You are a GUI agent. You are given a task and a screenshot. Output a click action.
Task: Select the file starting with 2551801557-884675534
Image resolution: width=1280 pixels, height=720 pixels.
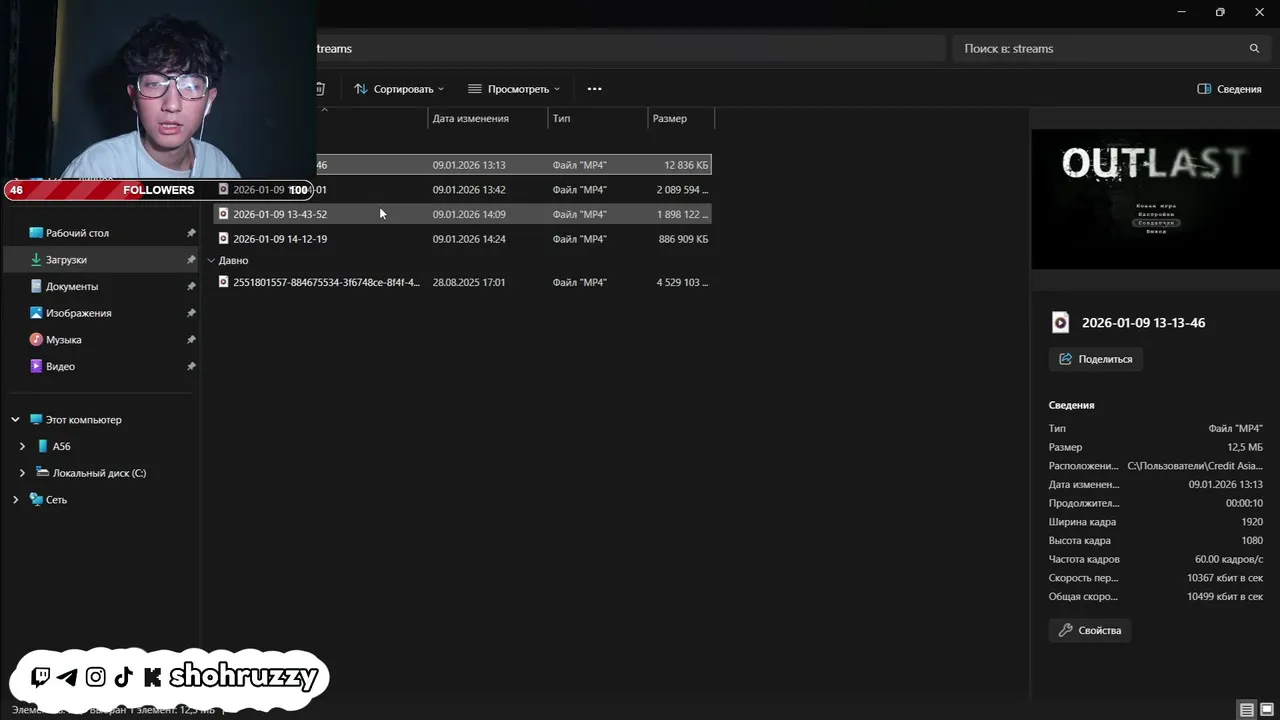(462, 282)
